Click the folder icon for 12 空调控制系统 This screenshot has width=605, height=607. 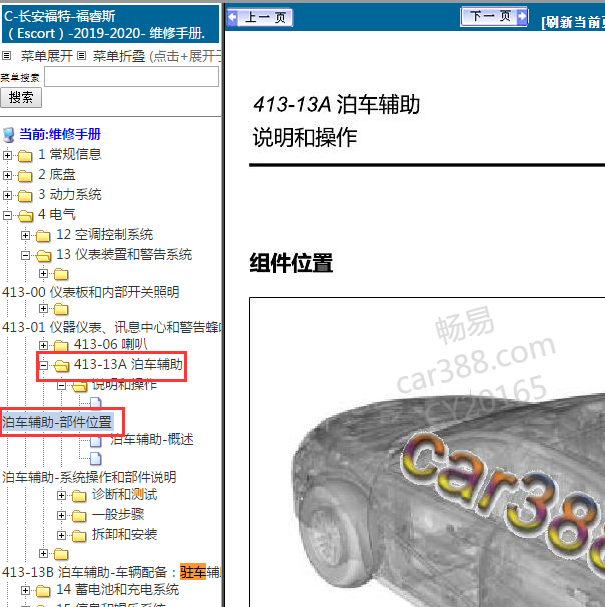click(43, 235)
